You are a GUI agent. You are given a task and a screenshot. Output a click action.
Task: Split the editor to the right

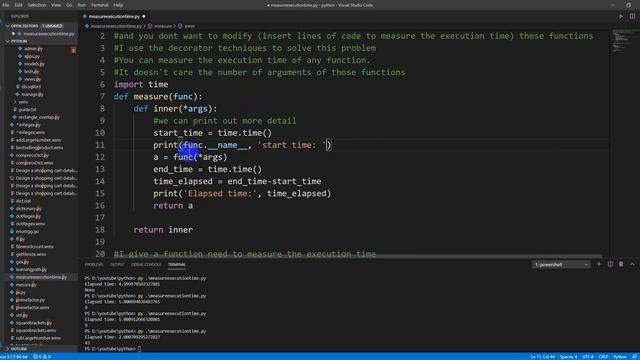[x=632, y=16]
